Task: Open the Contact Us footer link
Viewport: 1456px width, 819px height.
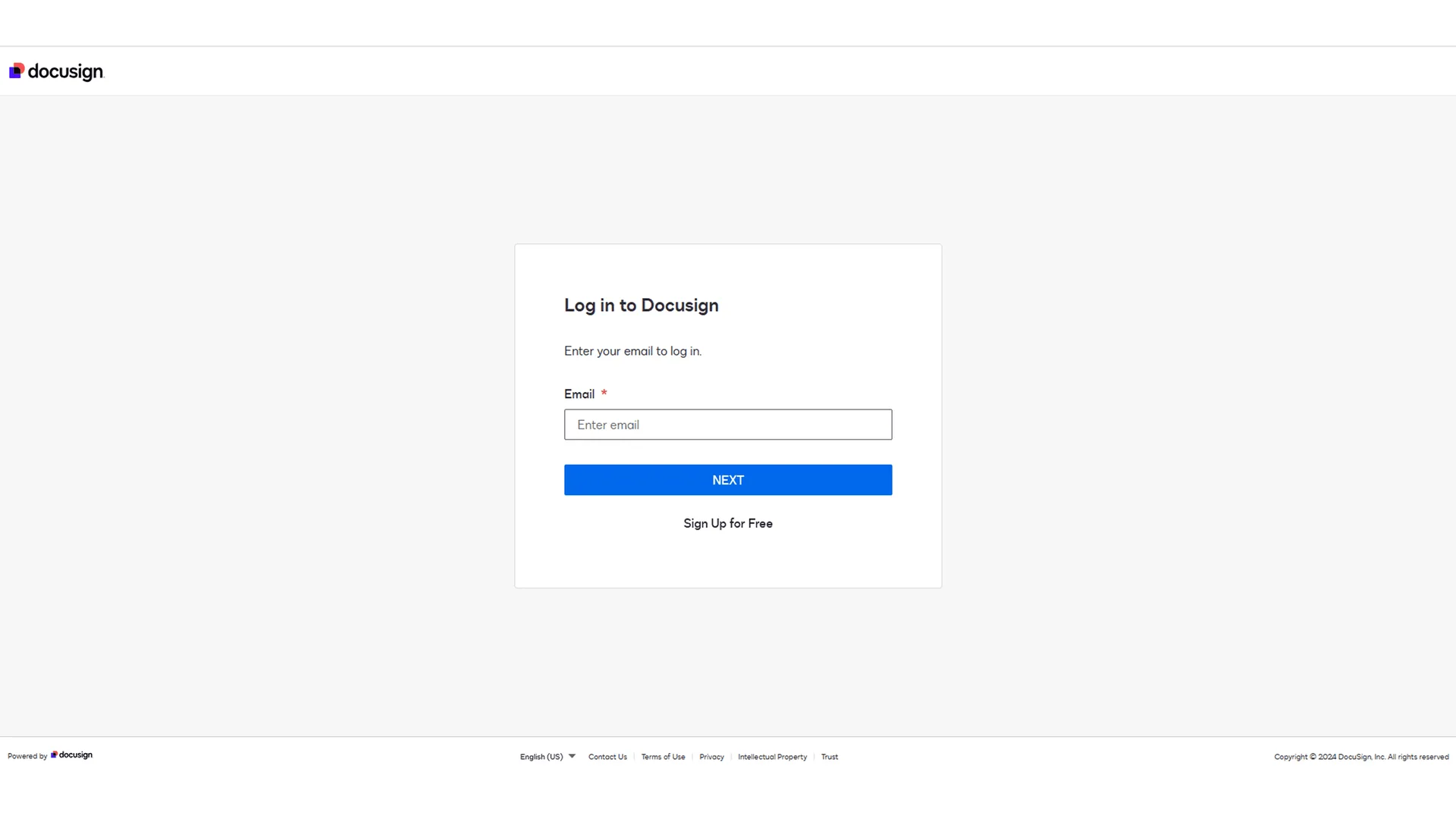Action: pos(607,757)
